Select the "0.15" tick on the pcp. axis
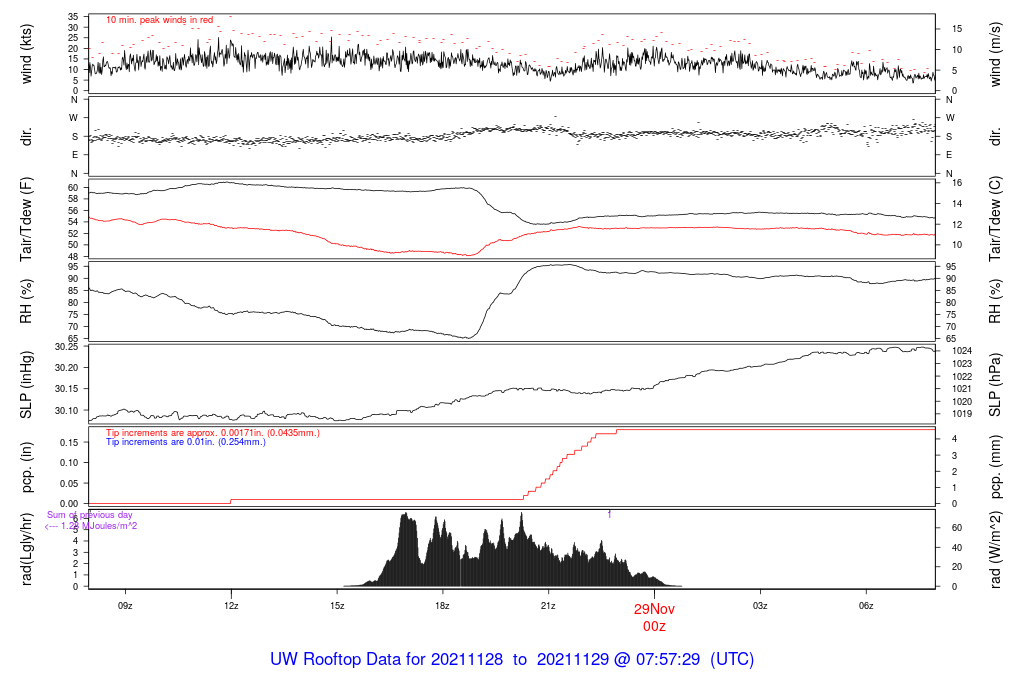This screenshot has height=700, width=1024. point(69,442)
